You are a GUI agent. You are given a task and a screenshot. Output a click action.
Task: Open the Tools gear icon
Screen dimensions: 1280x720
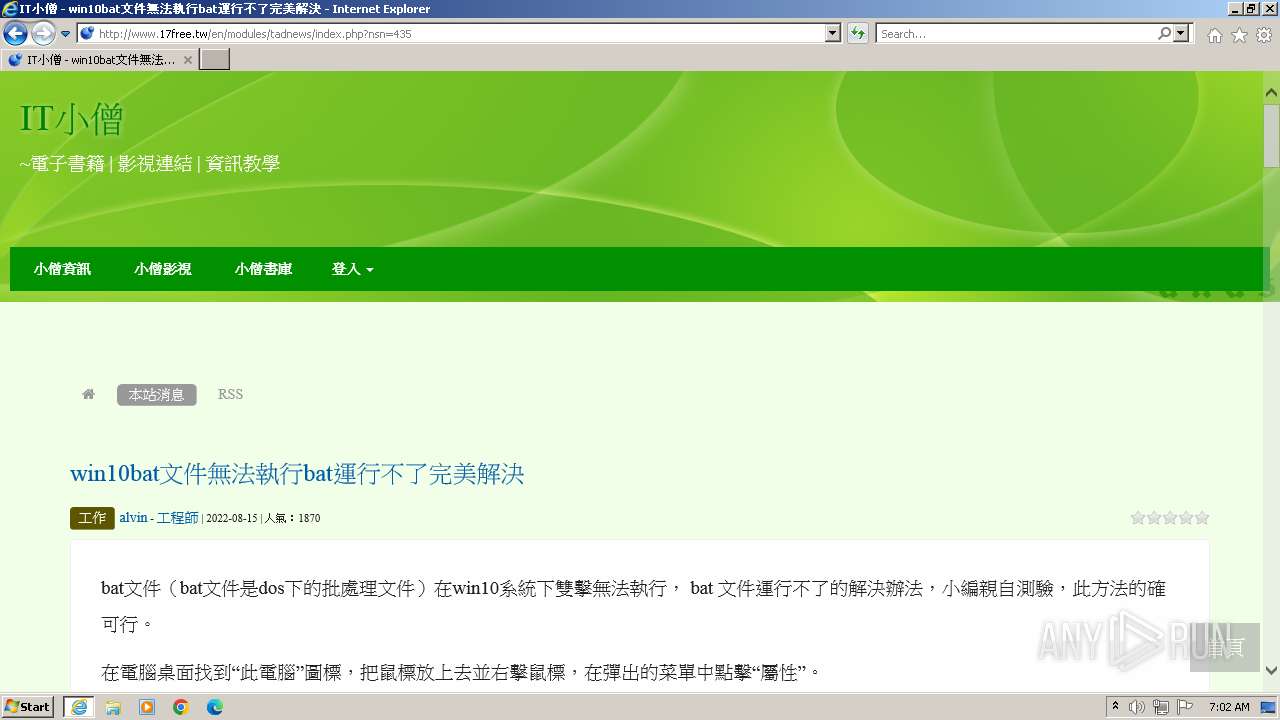click(1264, 35)
